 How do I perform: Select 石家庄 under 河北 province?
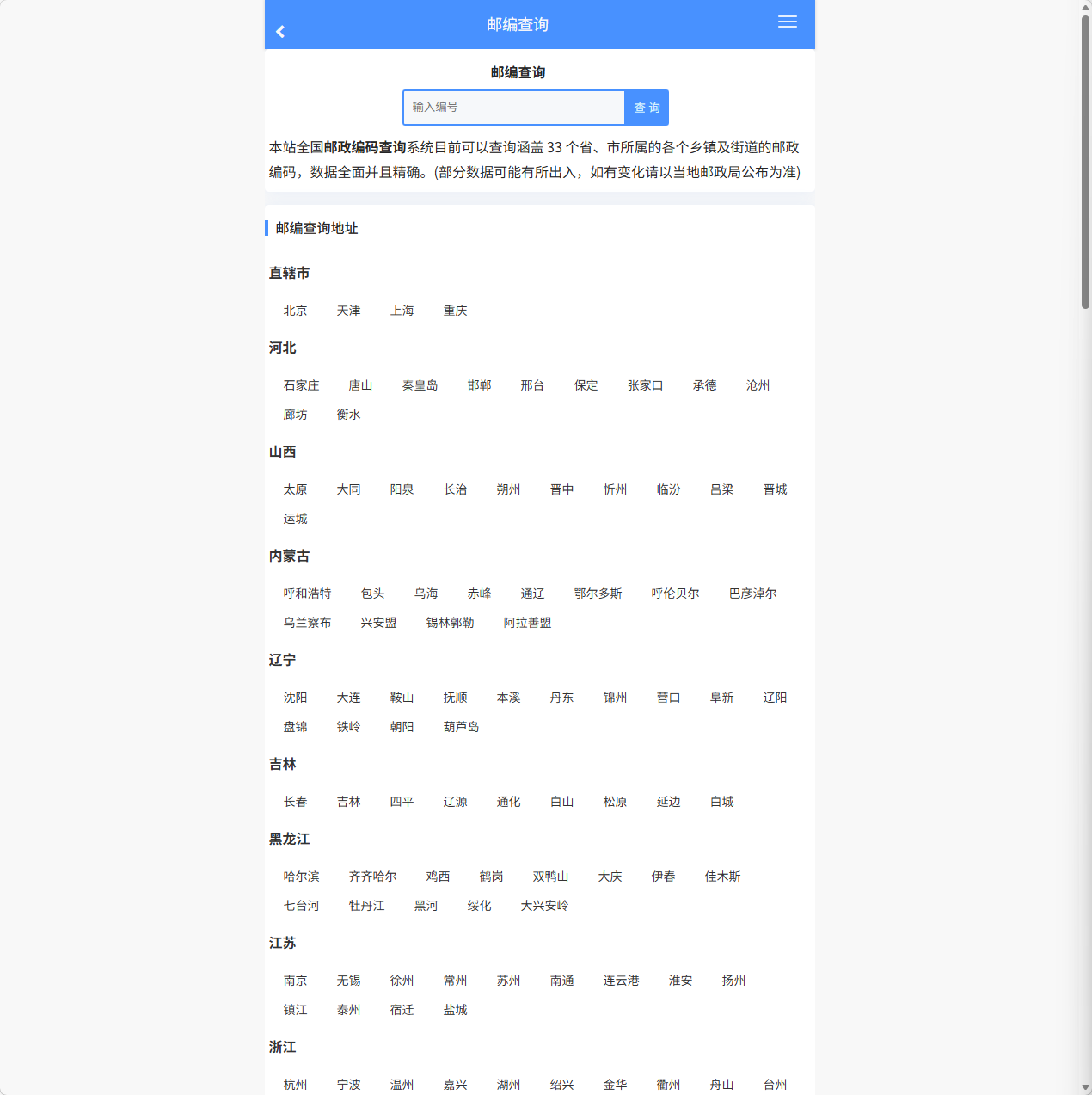pyautogui.click(x=302, y=385)
